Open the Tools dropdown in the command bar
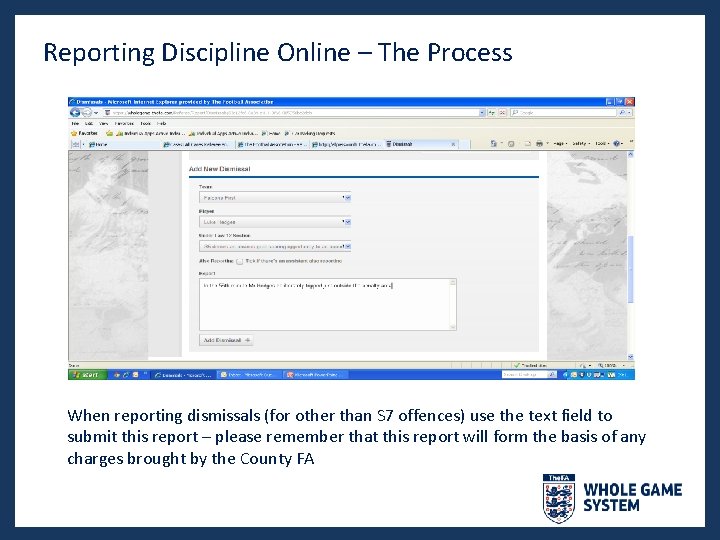This screenshot has height=540, width=720. (602, 144)
